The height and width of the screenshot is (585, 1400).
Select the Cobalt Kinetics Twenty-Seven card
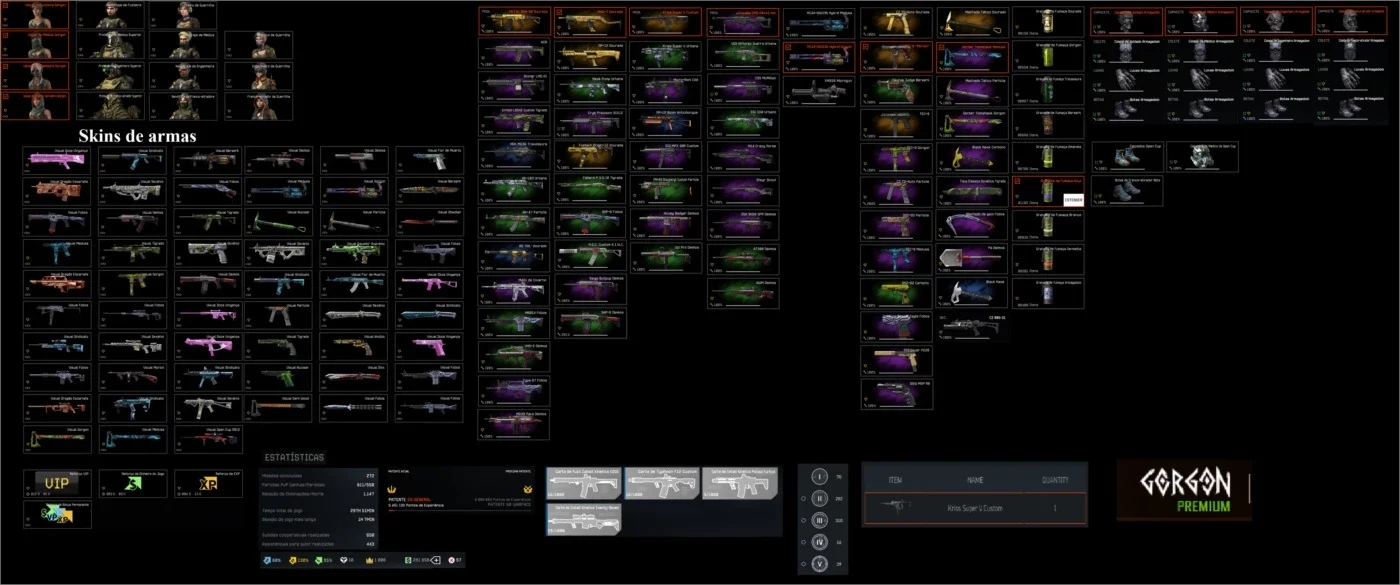click(x=584, y=519)
